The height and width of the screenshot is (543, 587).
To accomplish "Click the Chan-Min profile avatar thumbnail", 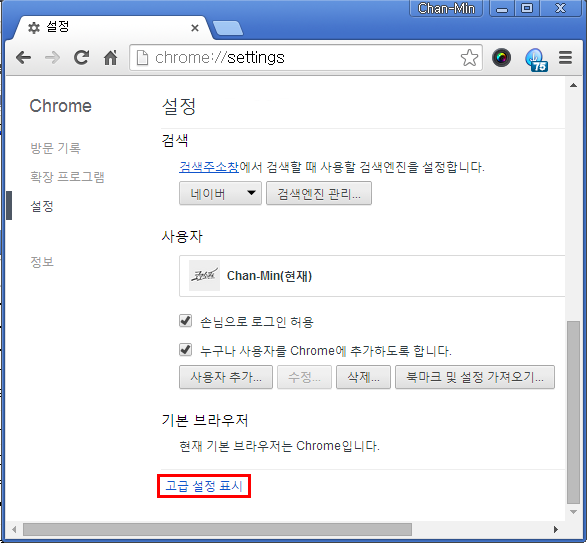I will [204, 276].
